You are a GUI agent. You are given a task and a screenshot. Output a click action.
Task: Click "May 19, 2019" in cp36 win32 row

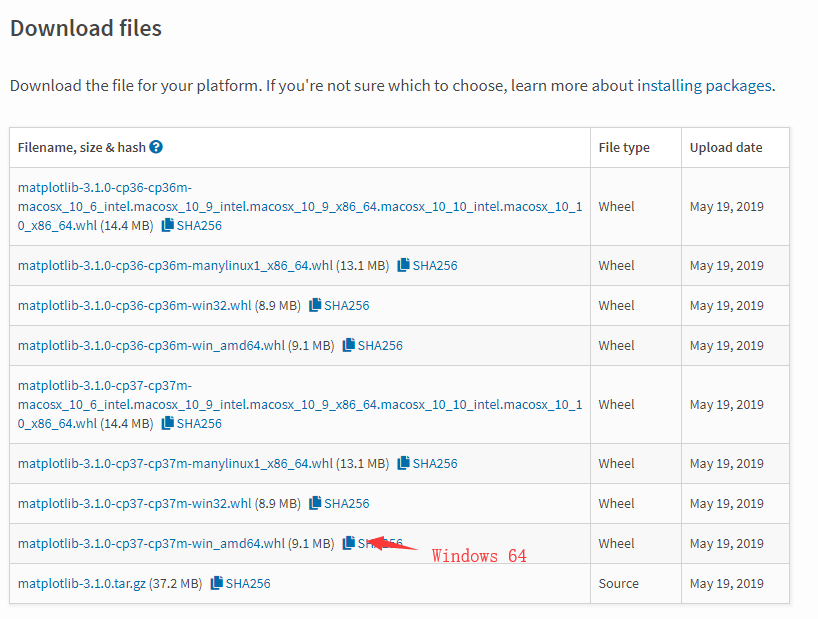[727, 305]
